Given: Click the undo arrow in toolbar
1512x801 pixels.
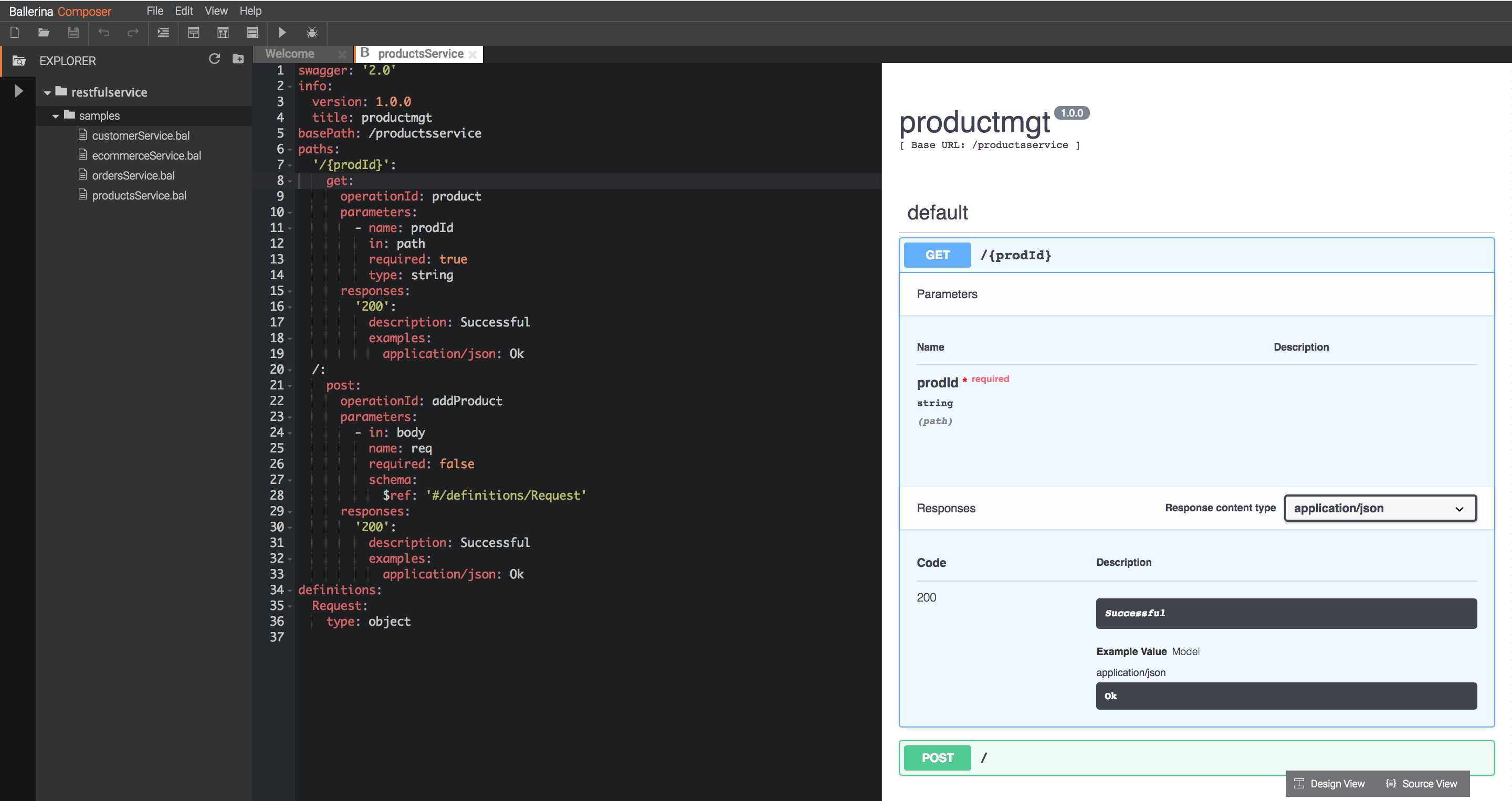Looking at the screenshot, I should [104, 33].
